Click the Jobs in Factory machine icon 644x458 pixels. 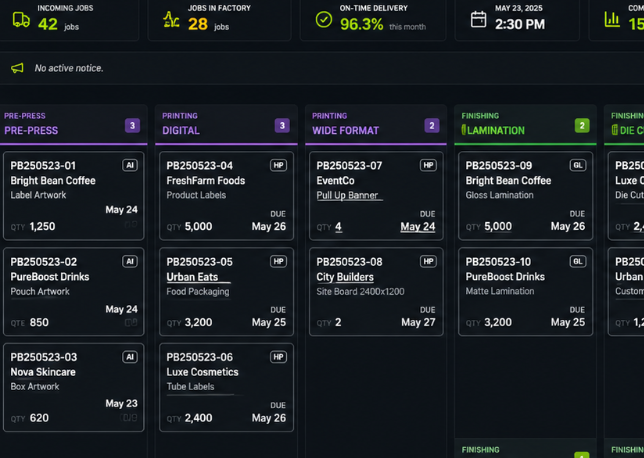click(x=171, y=19)
